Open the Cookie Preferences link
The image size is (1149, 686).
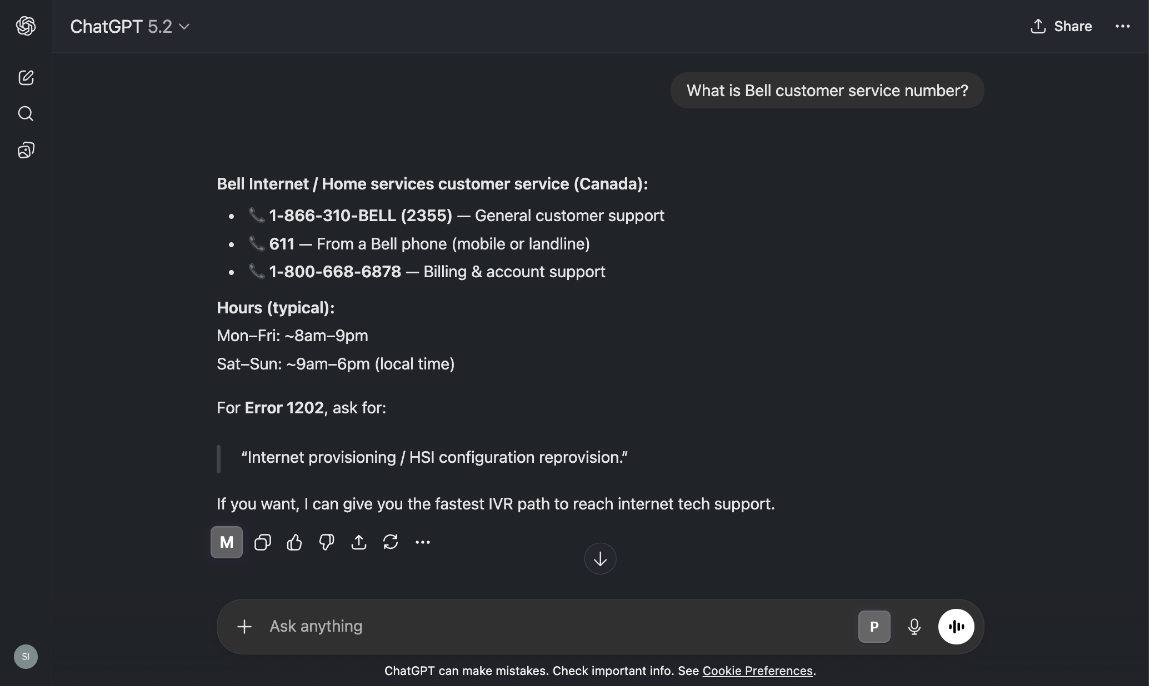pos(757,671)
